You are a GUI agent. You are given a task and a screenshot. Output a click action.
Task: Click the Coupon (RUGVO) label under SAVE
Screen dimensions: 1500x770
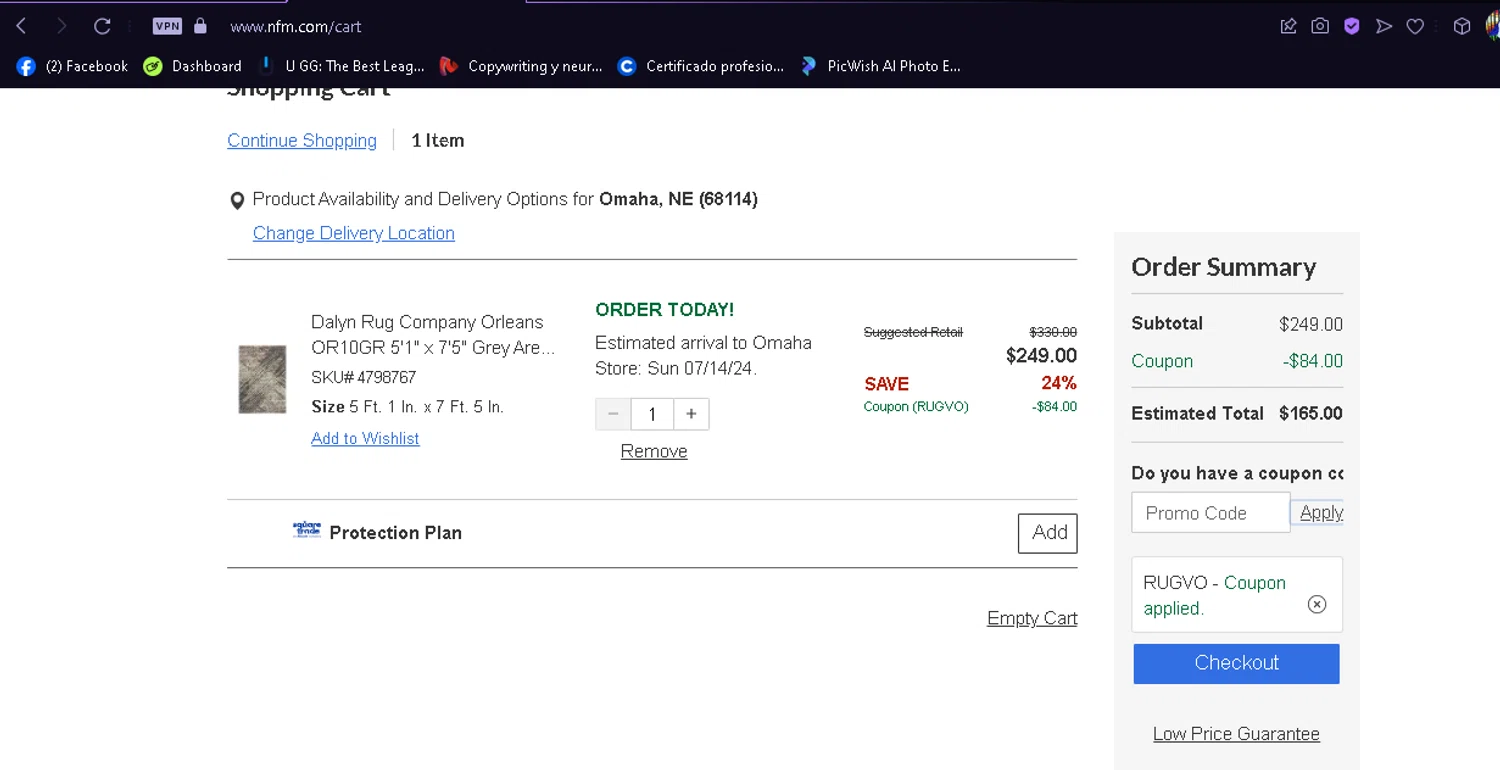pyautogui.click(x=916, y=407)
